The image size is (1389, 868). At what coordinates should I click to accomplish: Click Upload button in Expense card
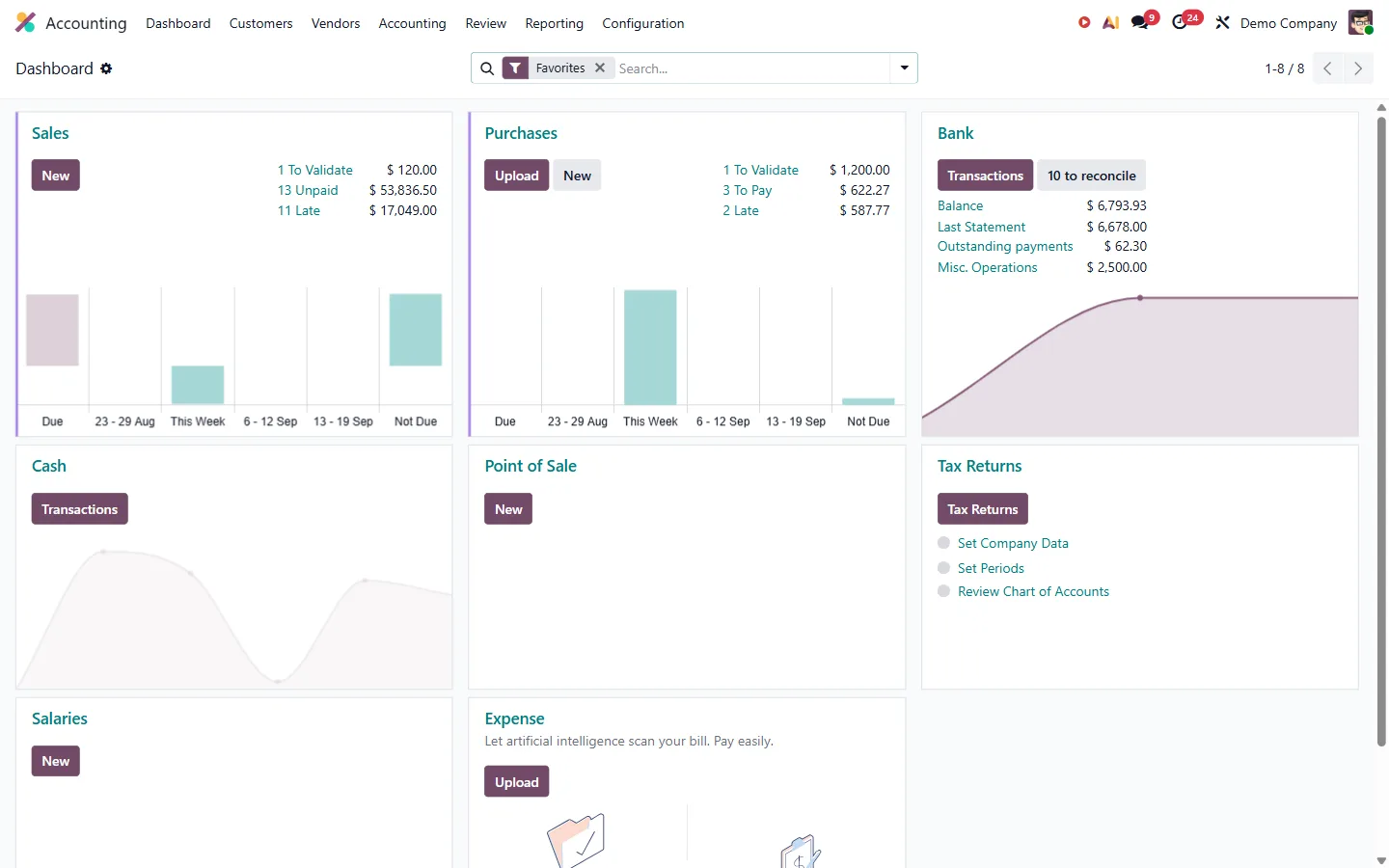click(517, 782)
